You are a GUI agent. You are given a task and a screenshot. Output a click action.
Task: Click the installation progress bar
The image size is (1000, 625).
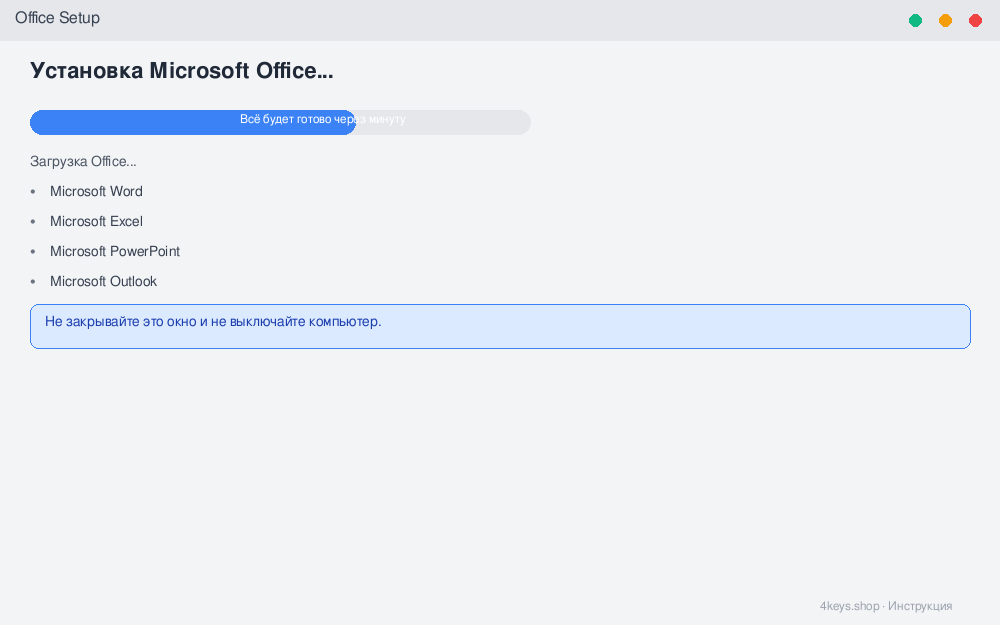[x=280, y=122]
